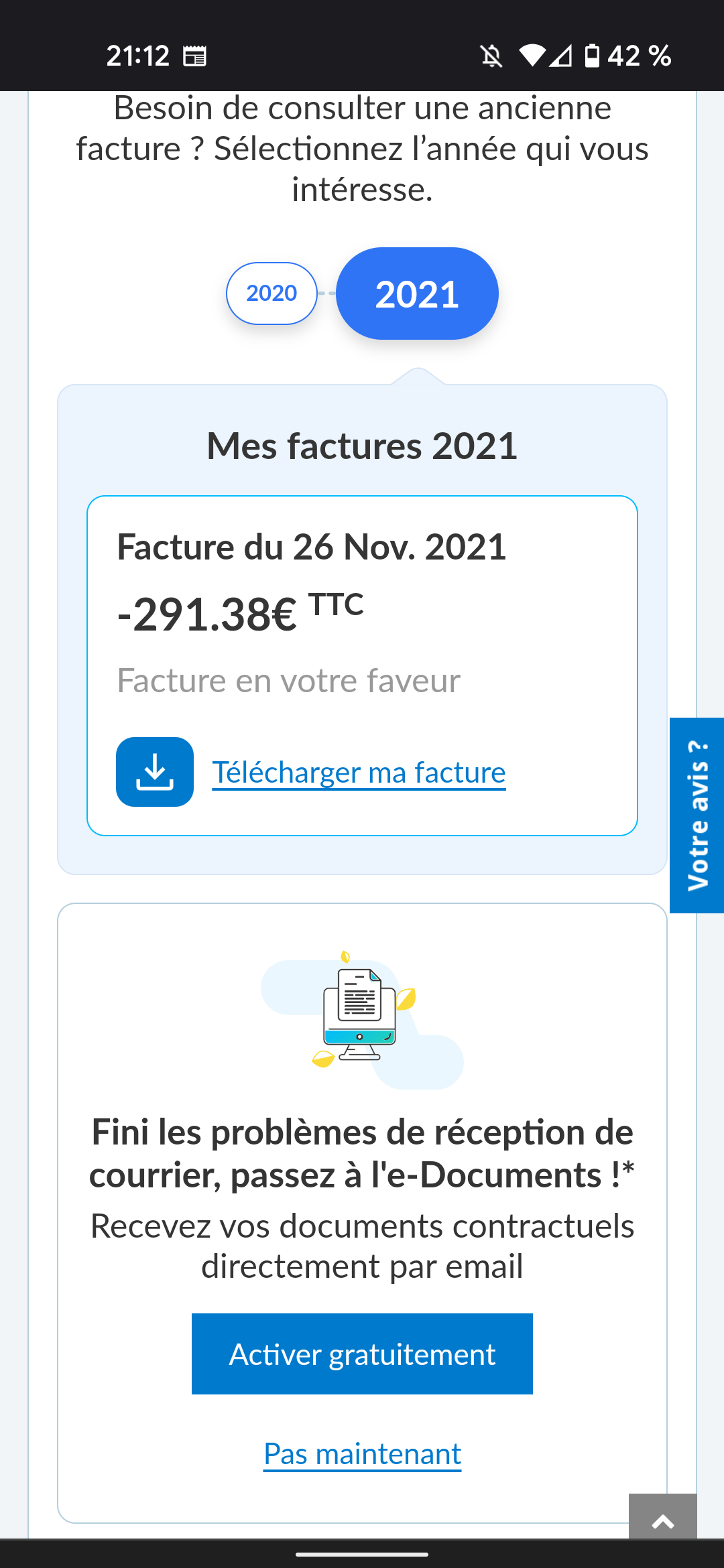Open the "Votre avis ?" feedback tab

coord(697,815)
